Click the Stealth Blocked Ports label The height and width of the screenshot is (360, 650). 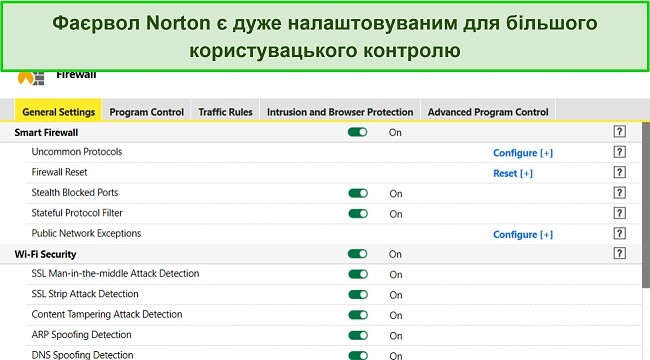click(x=75, y=192)
